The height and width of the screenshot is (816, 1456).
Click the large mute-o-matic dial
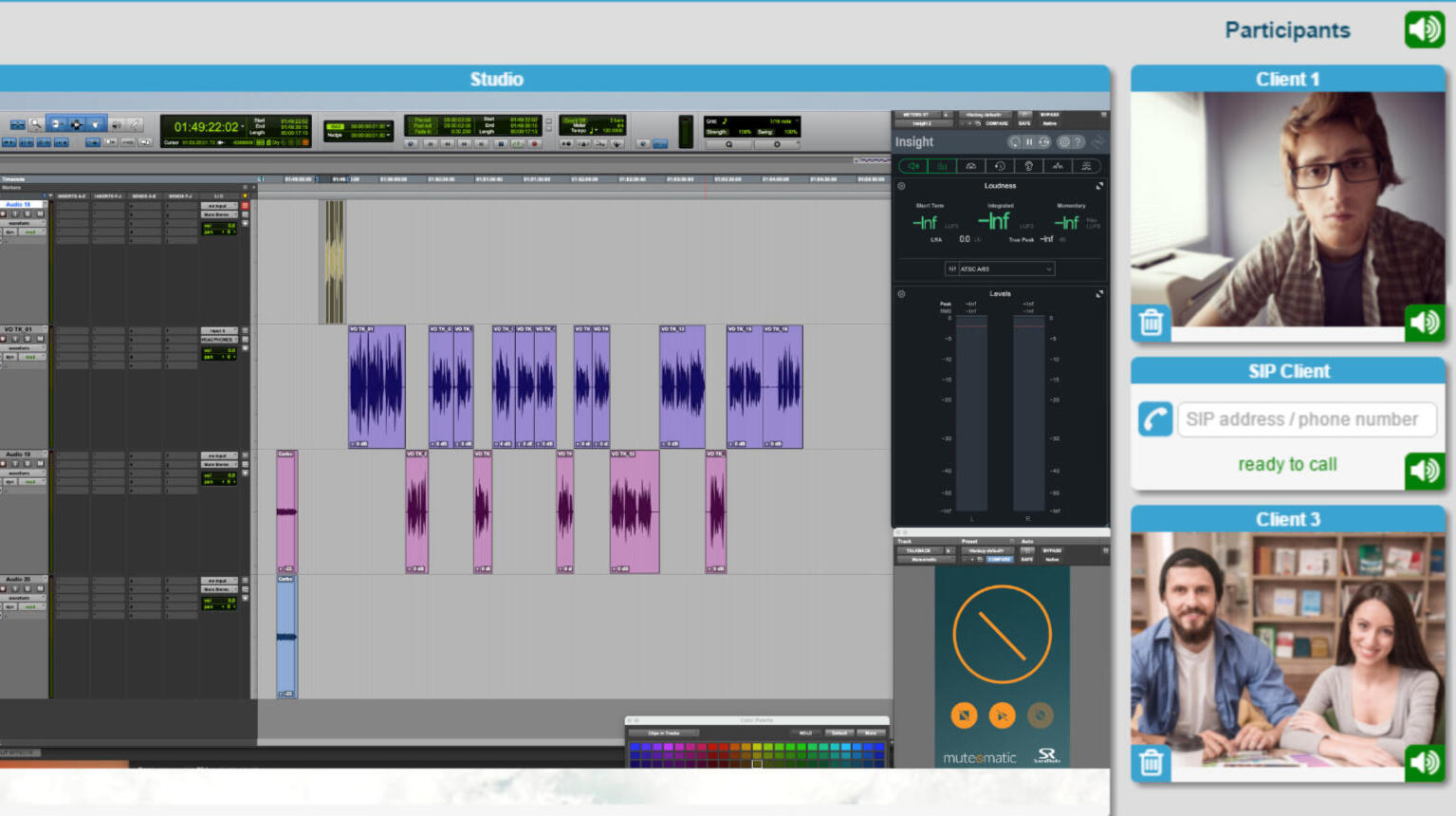(x=1002, y=635)
